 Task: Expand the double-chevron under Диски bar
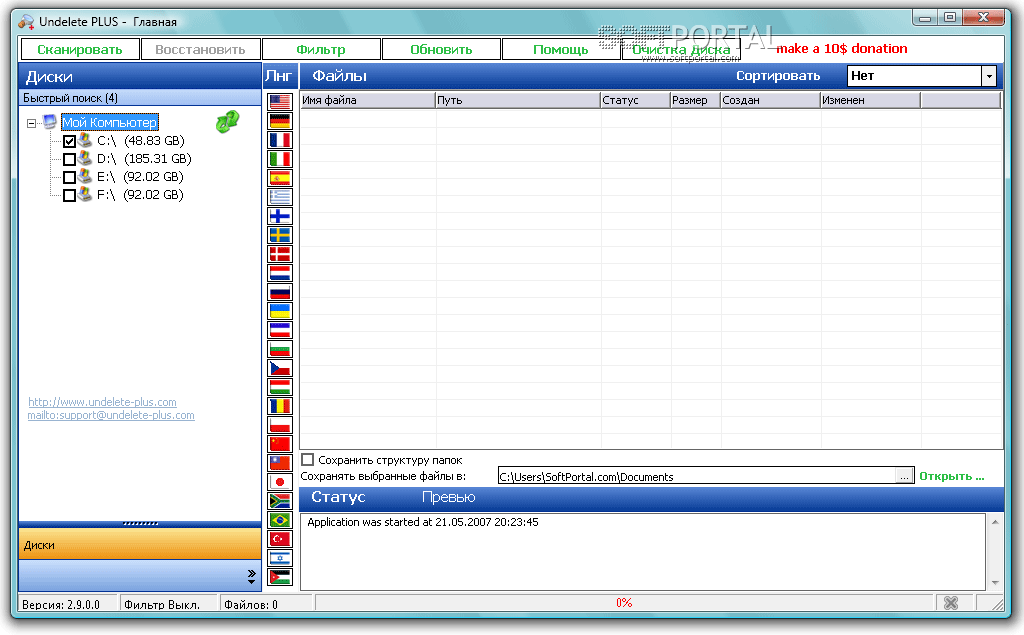pyautogui.click(x=251, y=576)
